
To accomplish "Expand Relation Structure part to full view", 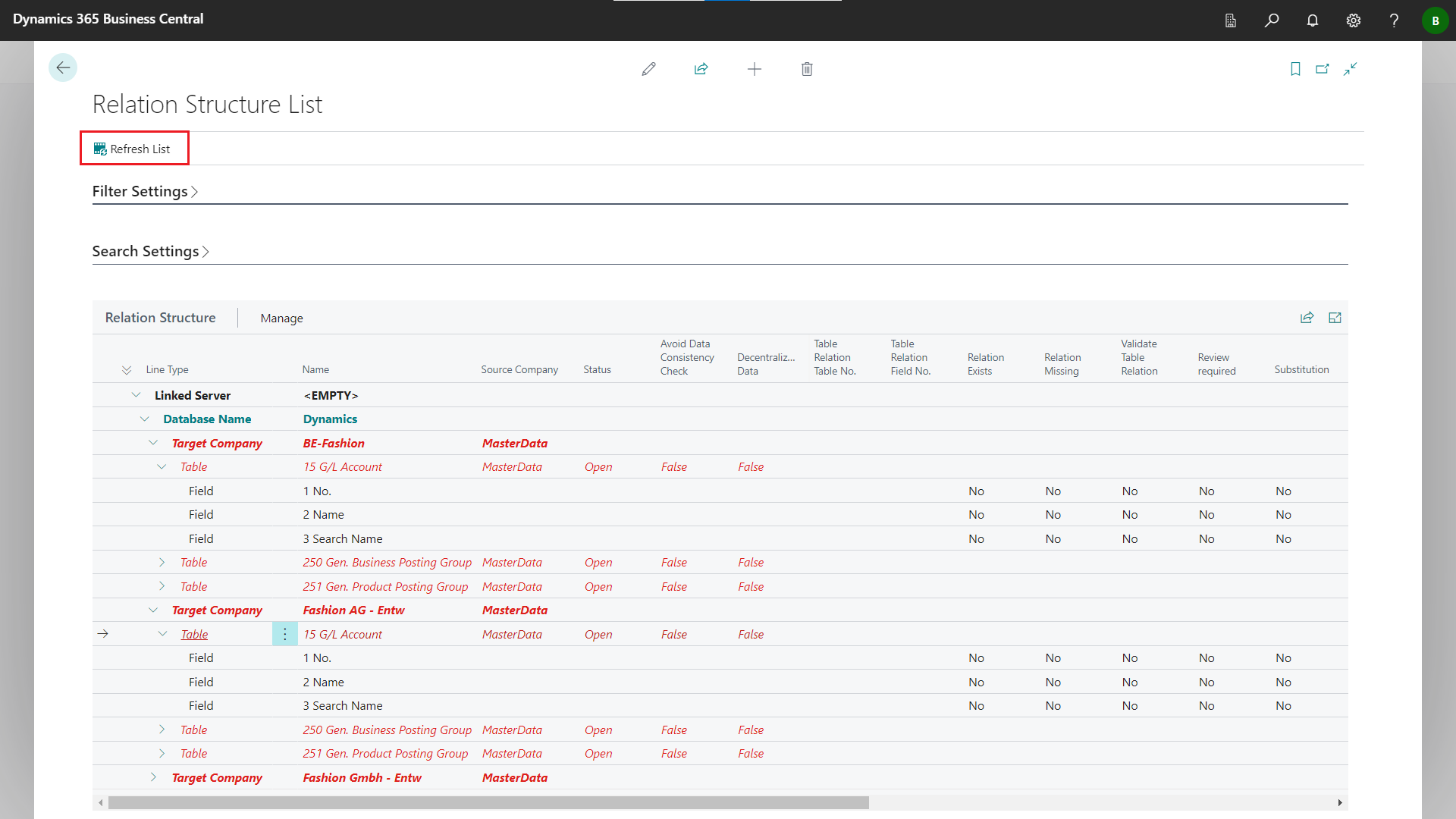I will [x=1335, y=318].
